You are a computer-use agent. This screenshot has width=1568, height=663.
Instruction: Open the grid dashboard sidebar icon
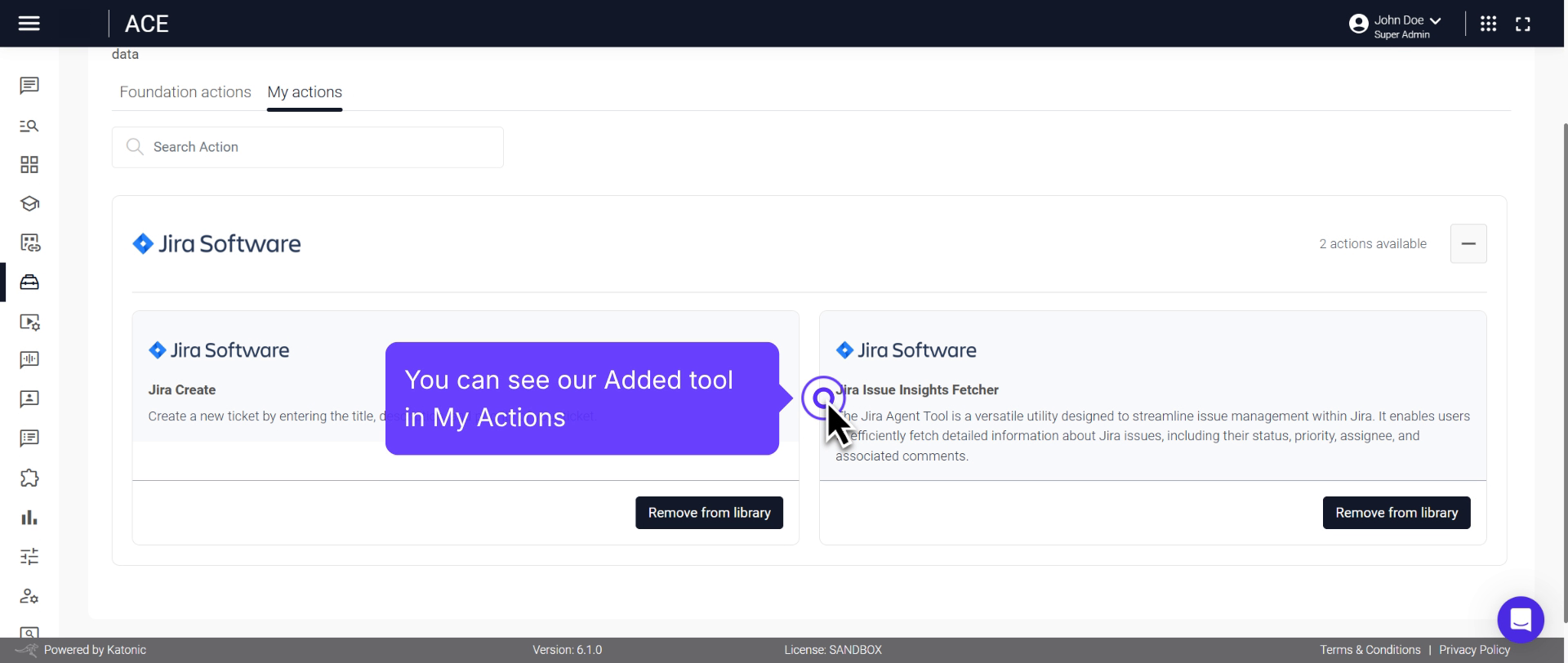[29, 165]
